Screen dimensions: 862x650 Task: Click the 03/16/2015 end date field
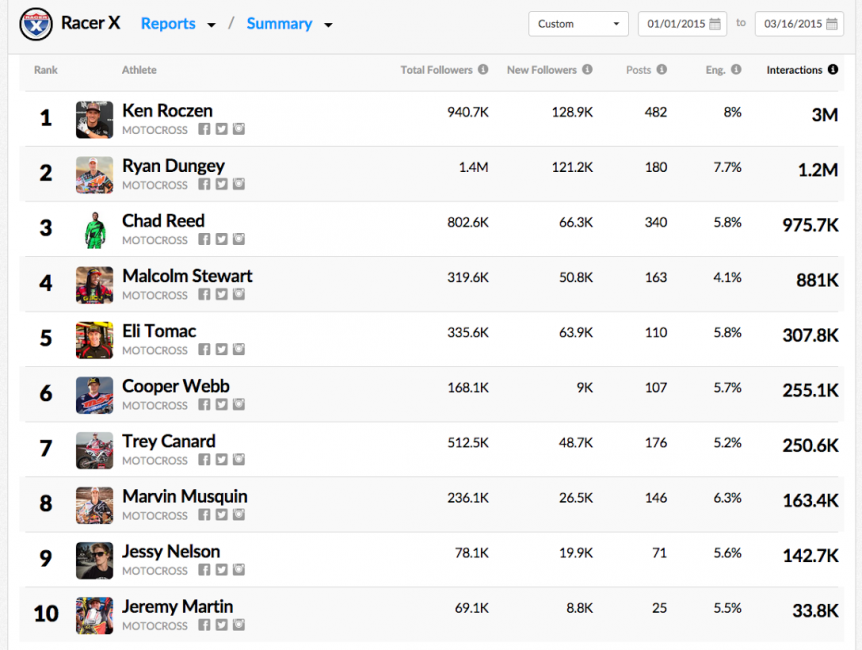coord(791,24)
